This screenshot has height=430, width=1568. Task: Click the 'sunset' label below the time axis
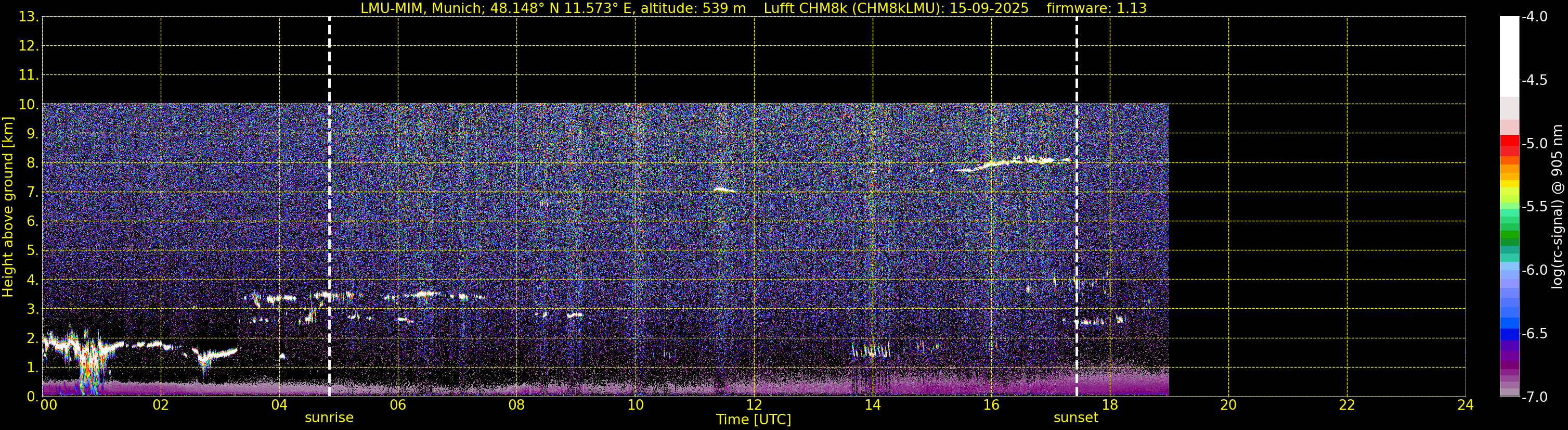pos(1075,418)
